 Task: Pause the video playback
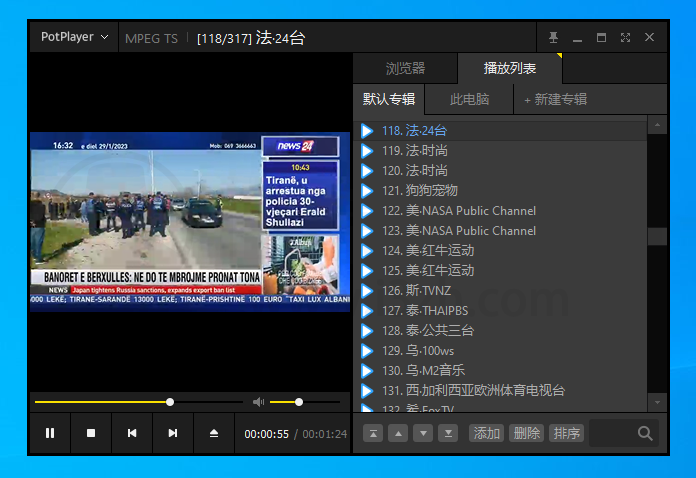tap(50, 433)
